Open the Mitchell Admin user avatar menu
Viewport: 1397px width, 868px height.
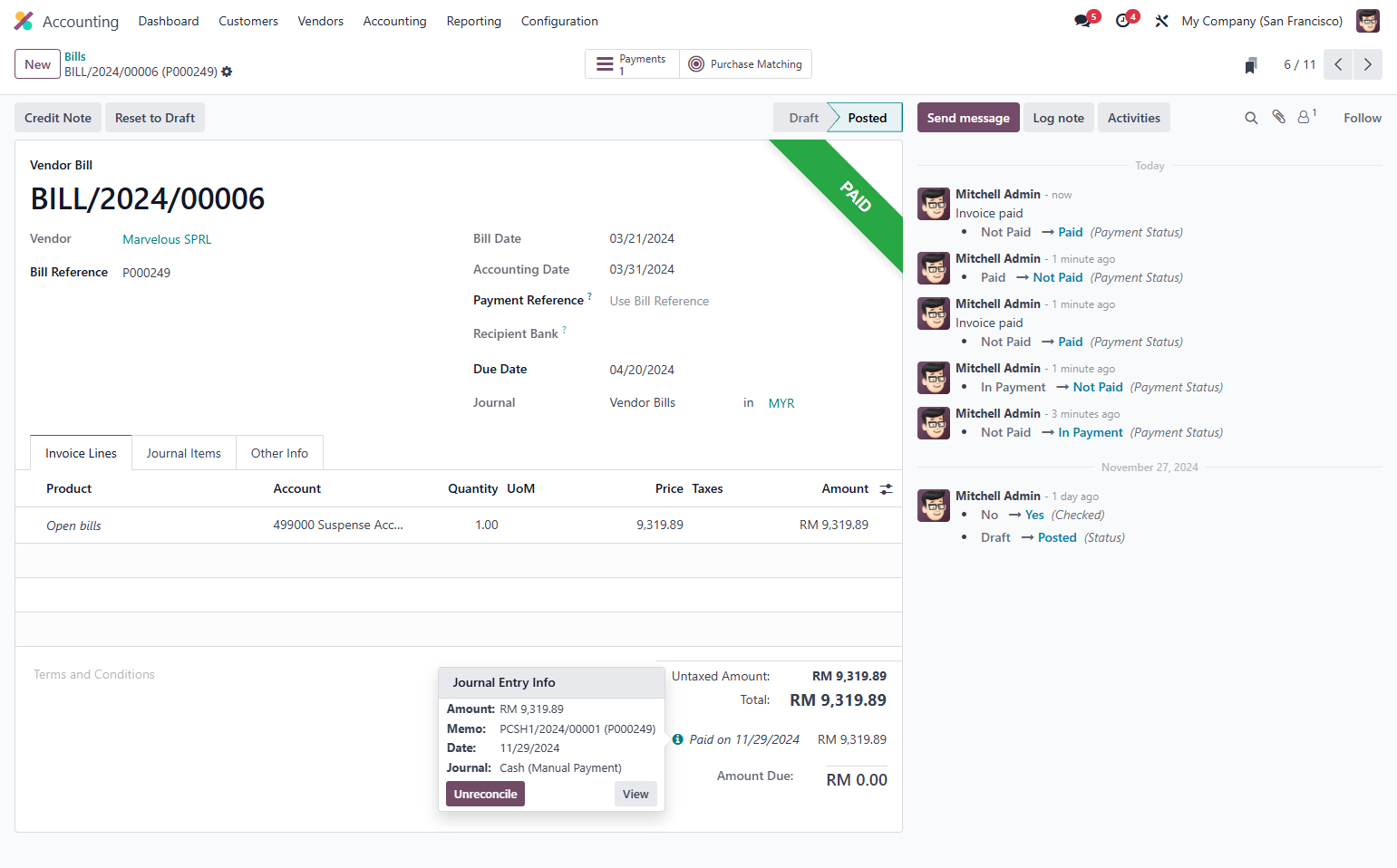pyautogui.click(x=1367, y=21)
